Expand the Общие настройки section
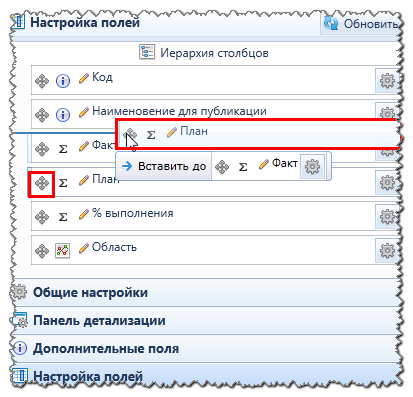 [x=207, y=292]
